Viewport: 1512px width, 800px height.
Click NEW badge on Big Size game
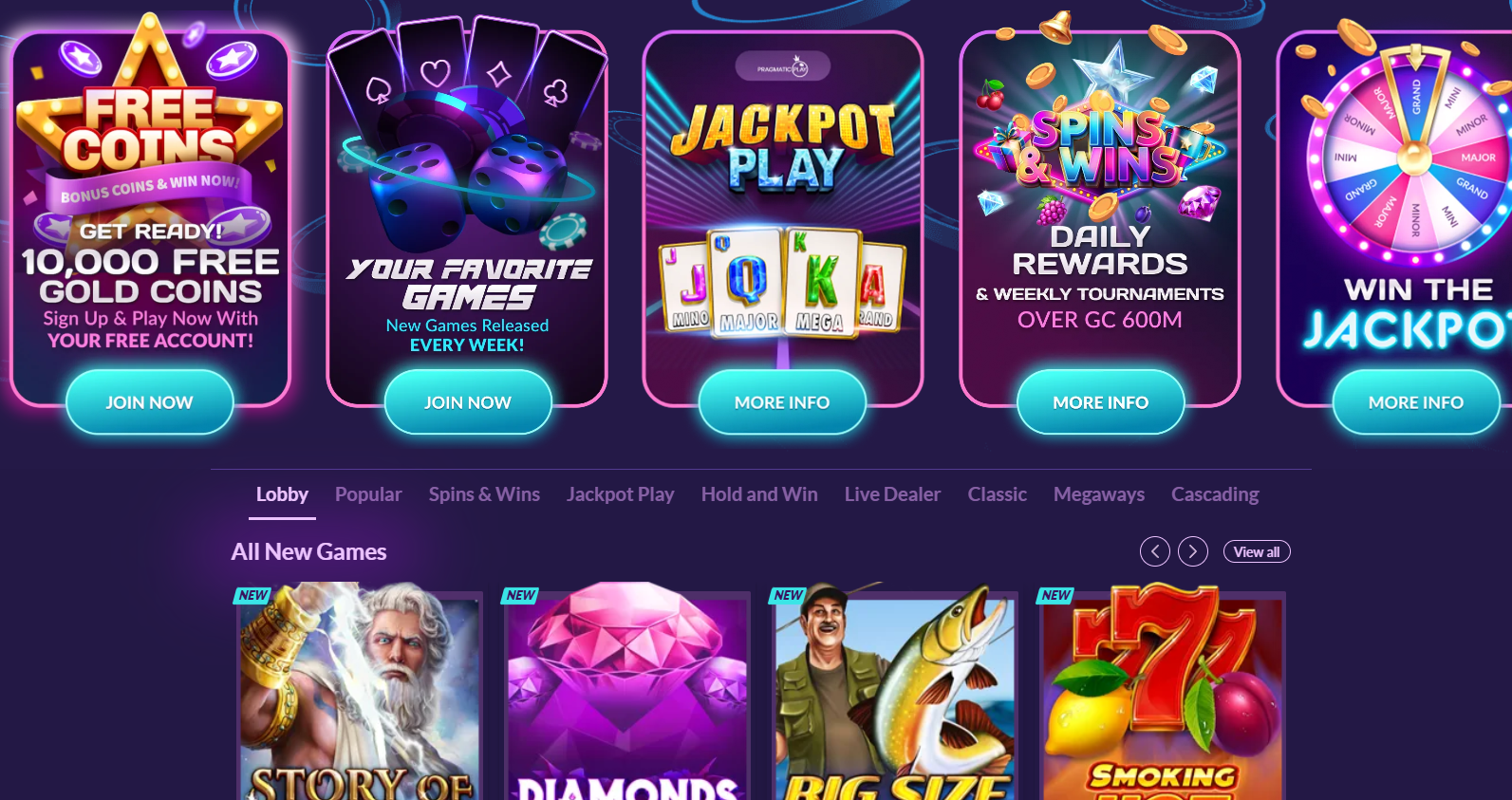[788, 595]
